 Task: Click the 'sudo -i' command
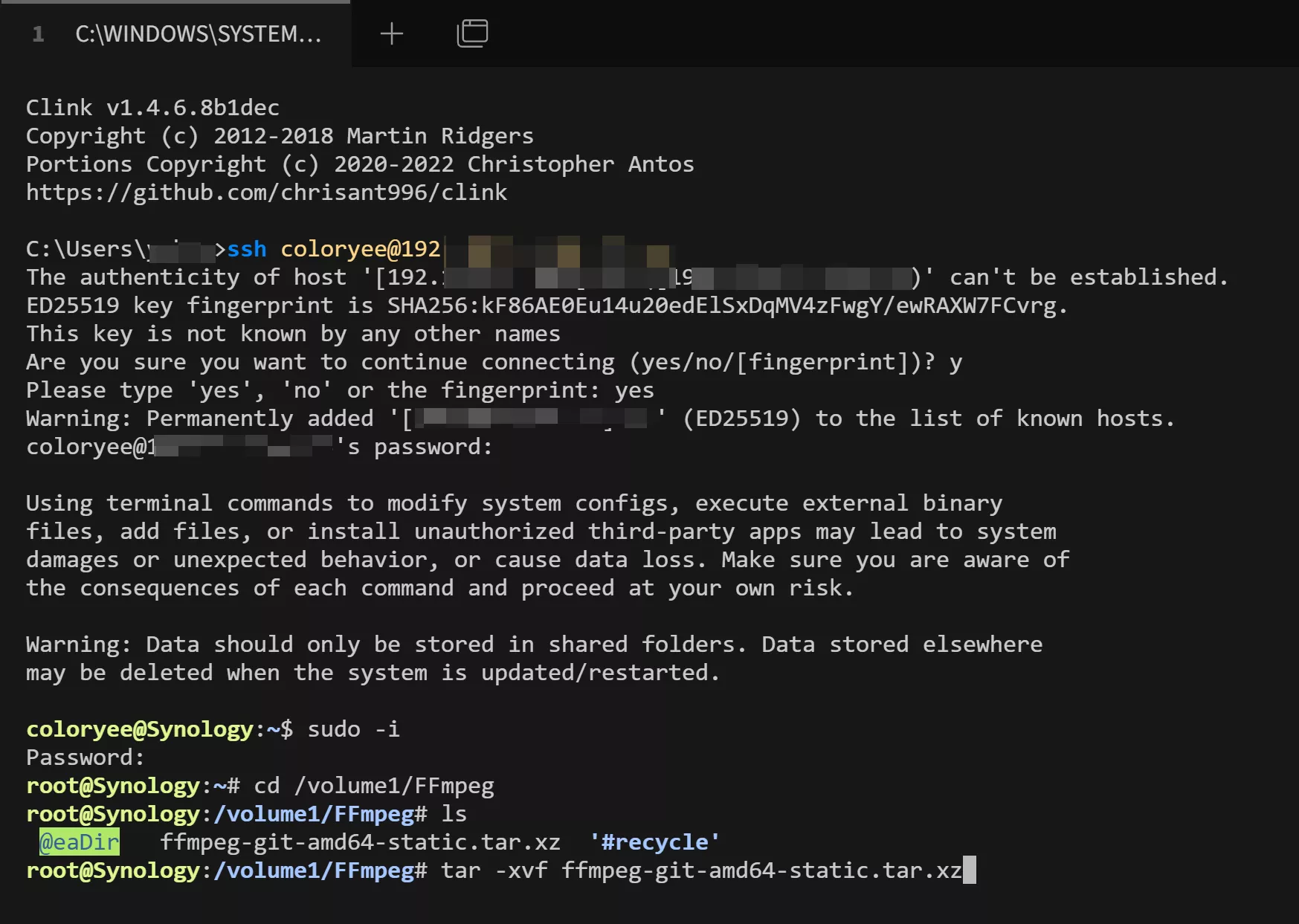click(353, 729)
